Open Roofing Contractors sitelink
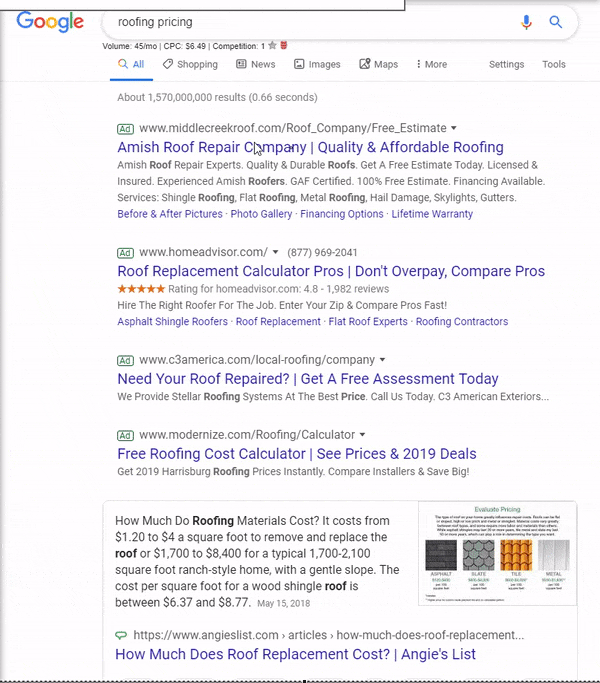 click(462, 321)
